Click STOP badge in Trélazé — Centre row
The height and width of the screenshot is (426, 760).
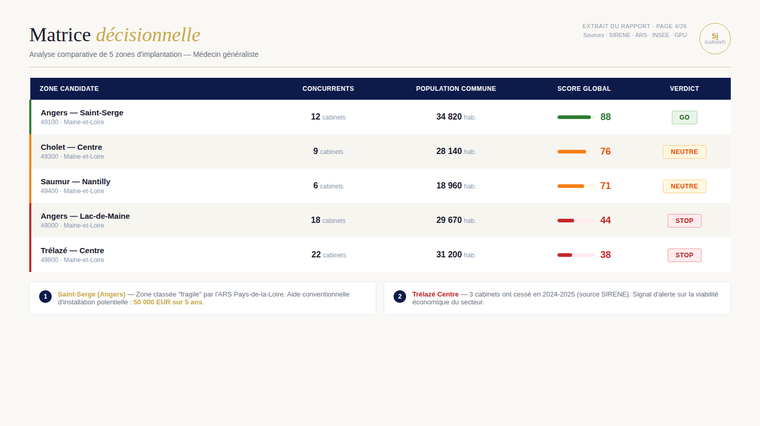click(x=684, y=255)
